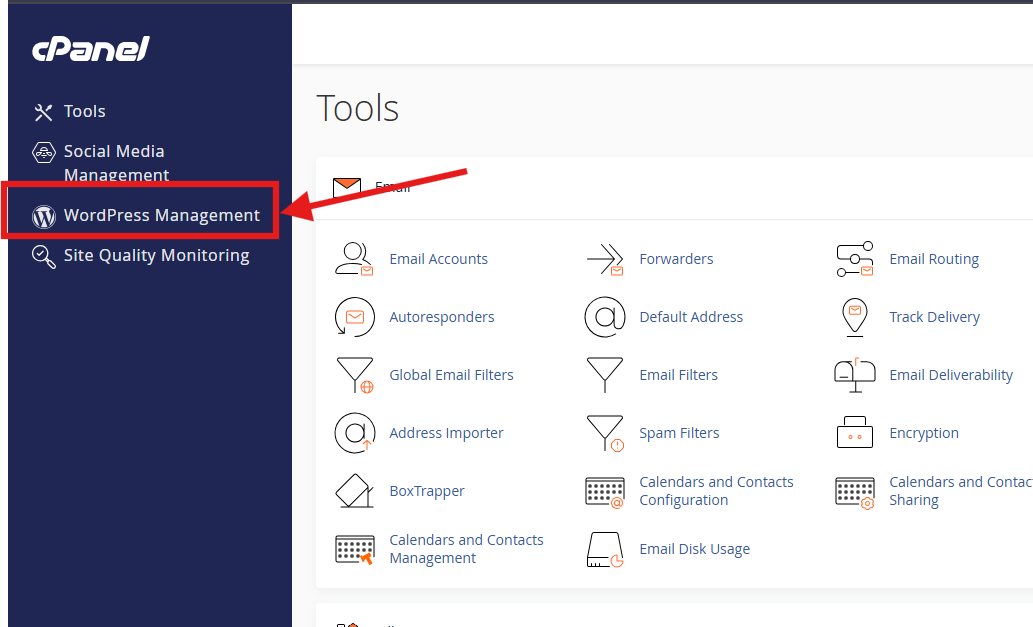Open the Autoresponders link

(441, 317)
